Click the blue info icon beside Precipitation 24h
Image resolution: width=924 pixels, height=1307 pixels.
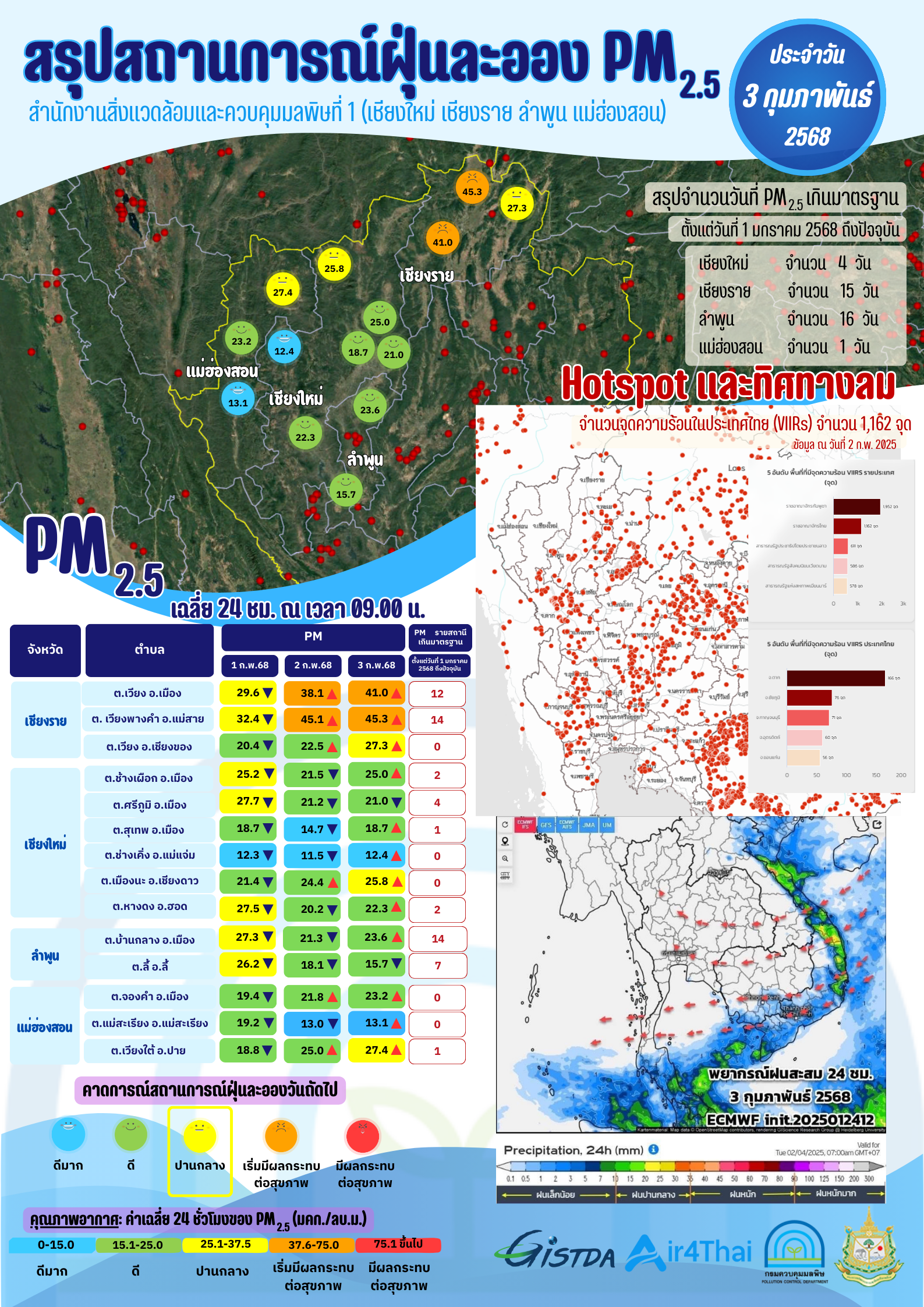point(653,1149)
